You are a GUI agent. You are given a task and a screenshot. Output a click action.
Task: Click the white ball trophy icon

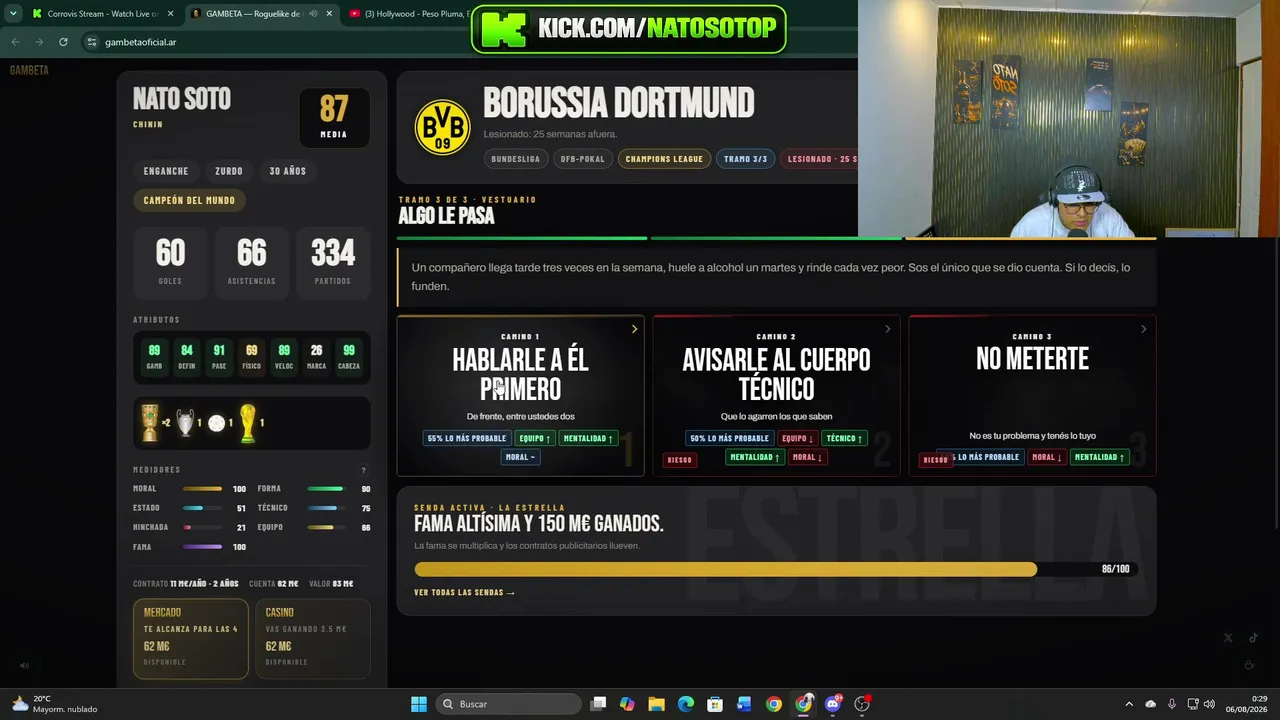tap(216, 423)
